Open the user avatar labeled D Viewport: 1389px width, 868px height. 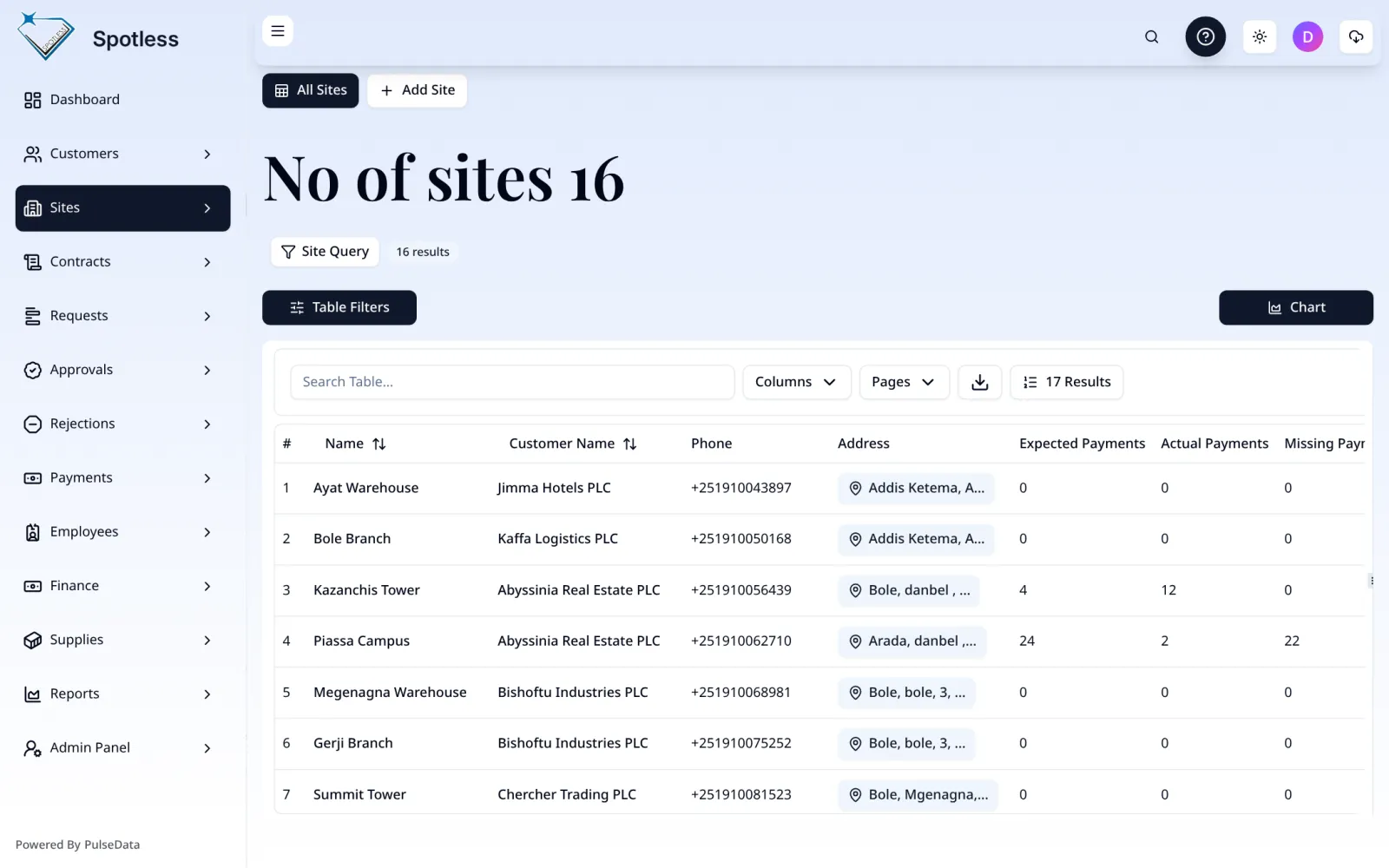(1307, 36)
